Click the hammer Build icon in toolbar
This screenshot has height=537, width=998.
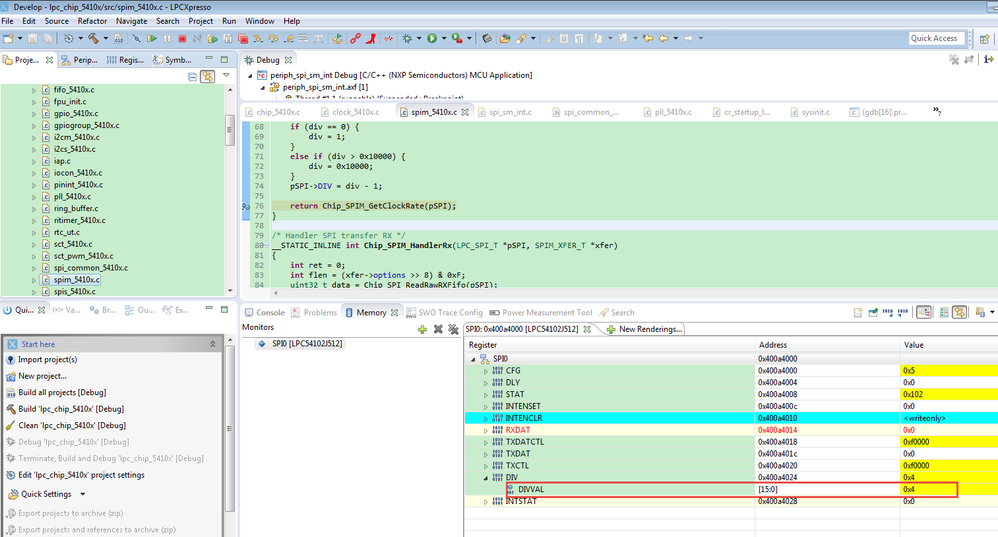92,39
